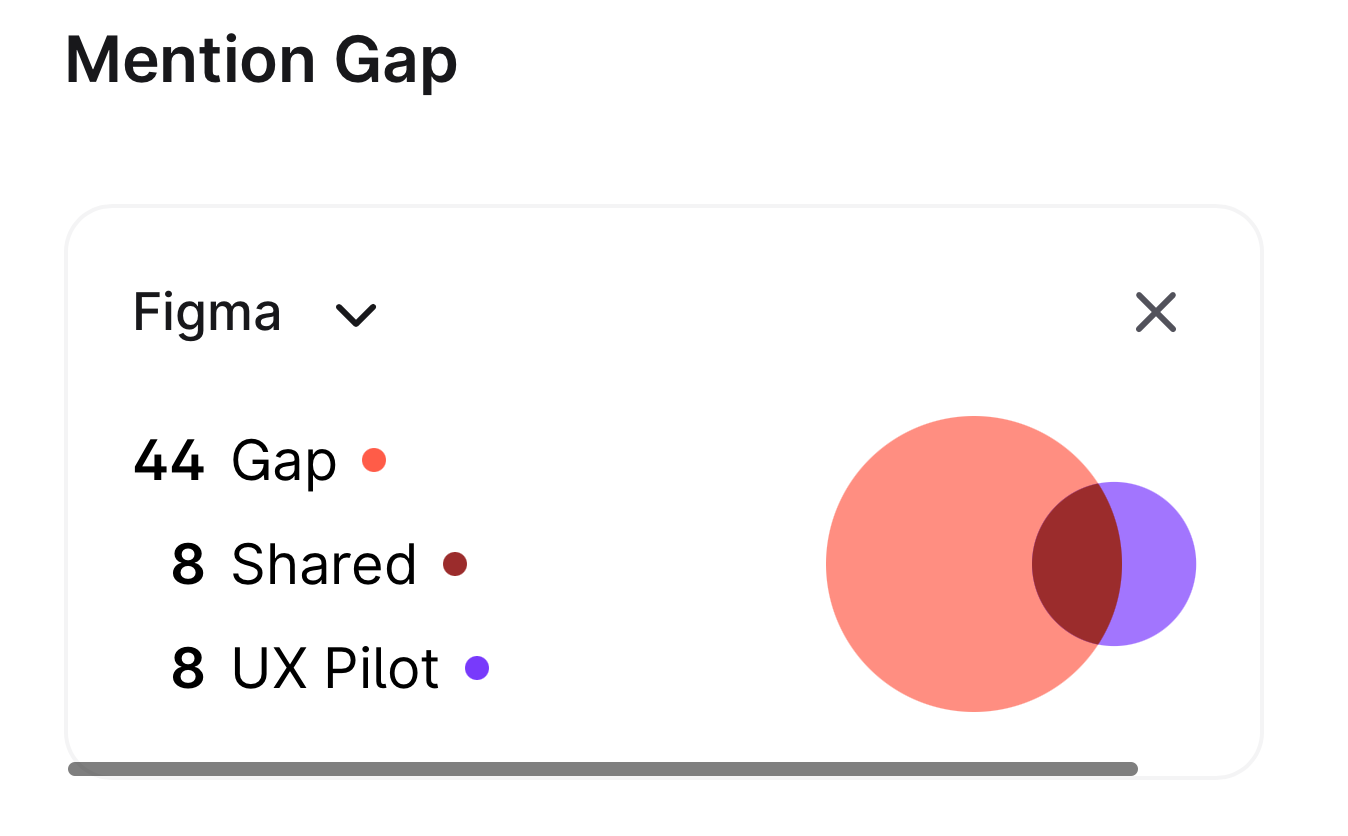The height and width of the screenshot is (836, 1348).
Task: Select the Shared legend label
Action: pyautogui.click(x=324, y=565)
